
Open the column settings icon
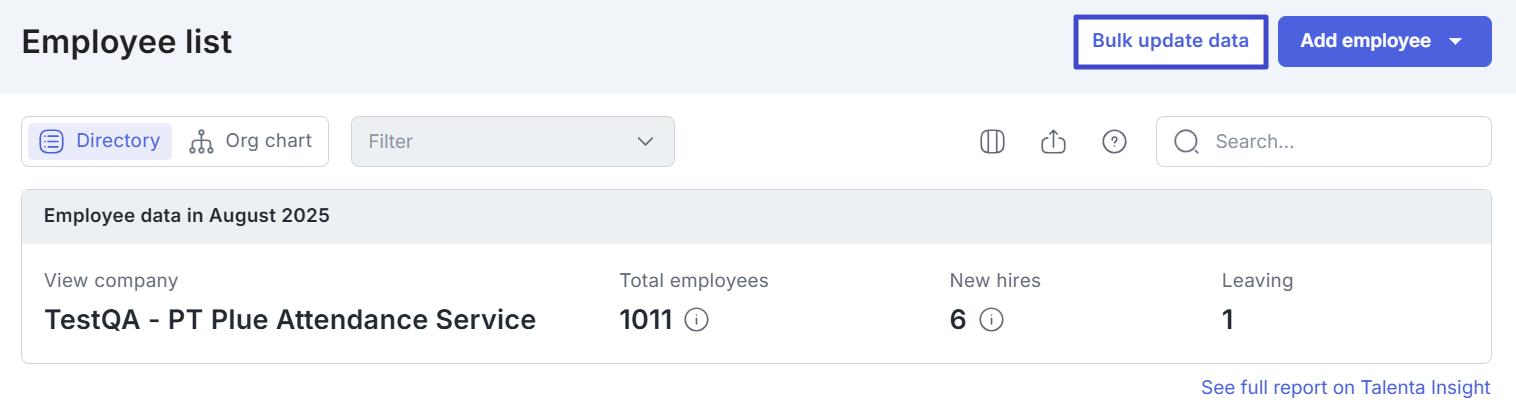[x=992, y=142]
